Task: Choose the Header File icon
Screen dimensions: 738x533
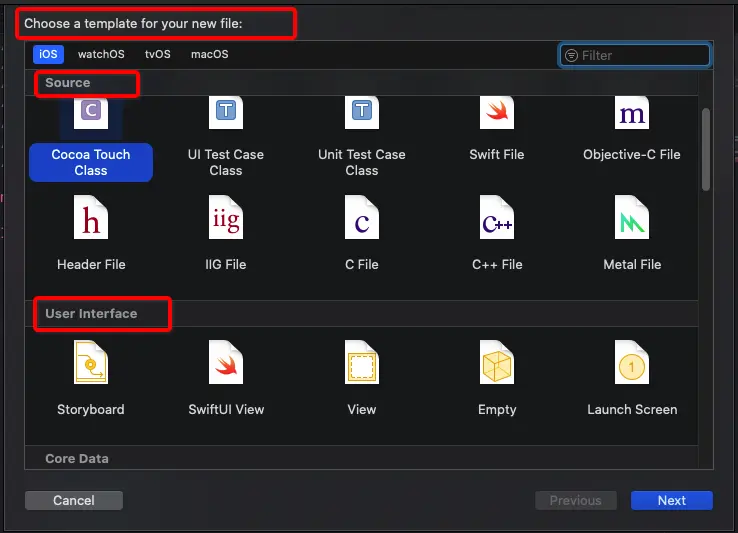Action: [x=91, y=217]
